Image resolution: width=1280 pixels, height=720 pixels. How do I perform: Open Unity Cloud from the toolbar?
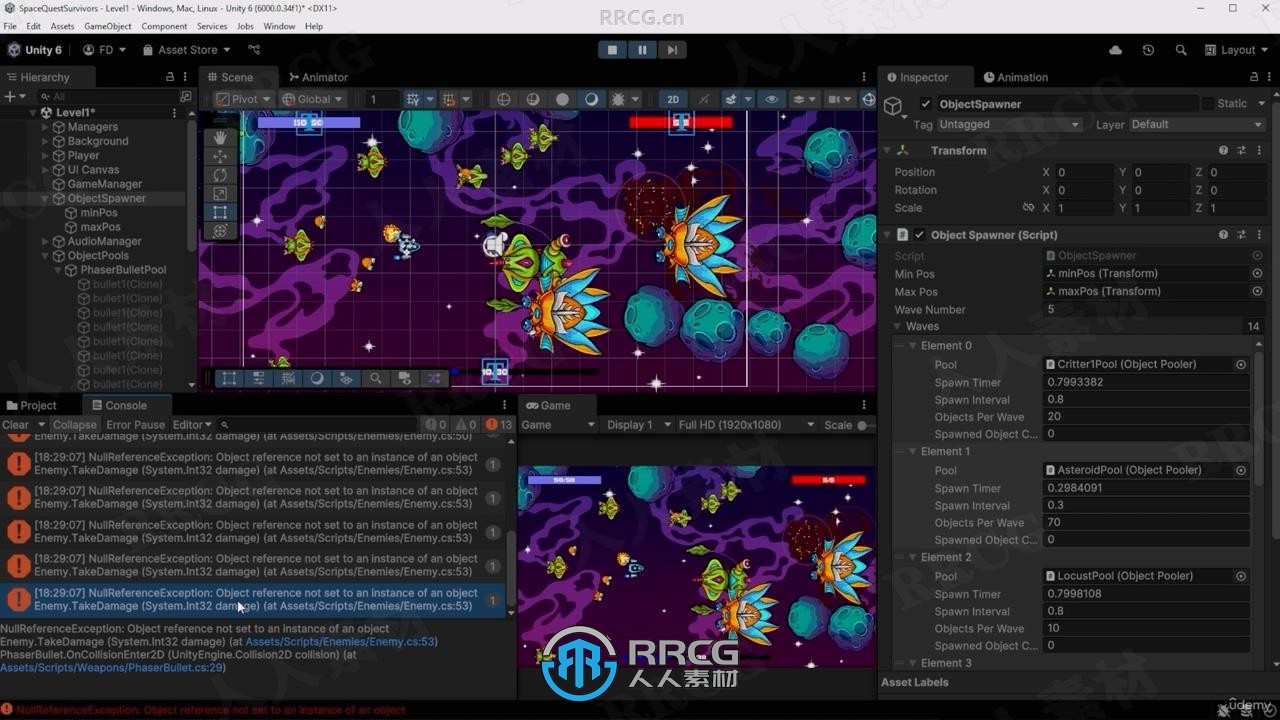pyautogui.click(x=1116, y=50)
